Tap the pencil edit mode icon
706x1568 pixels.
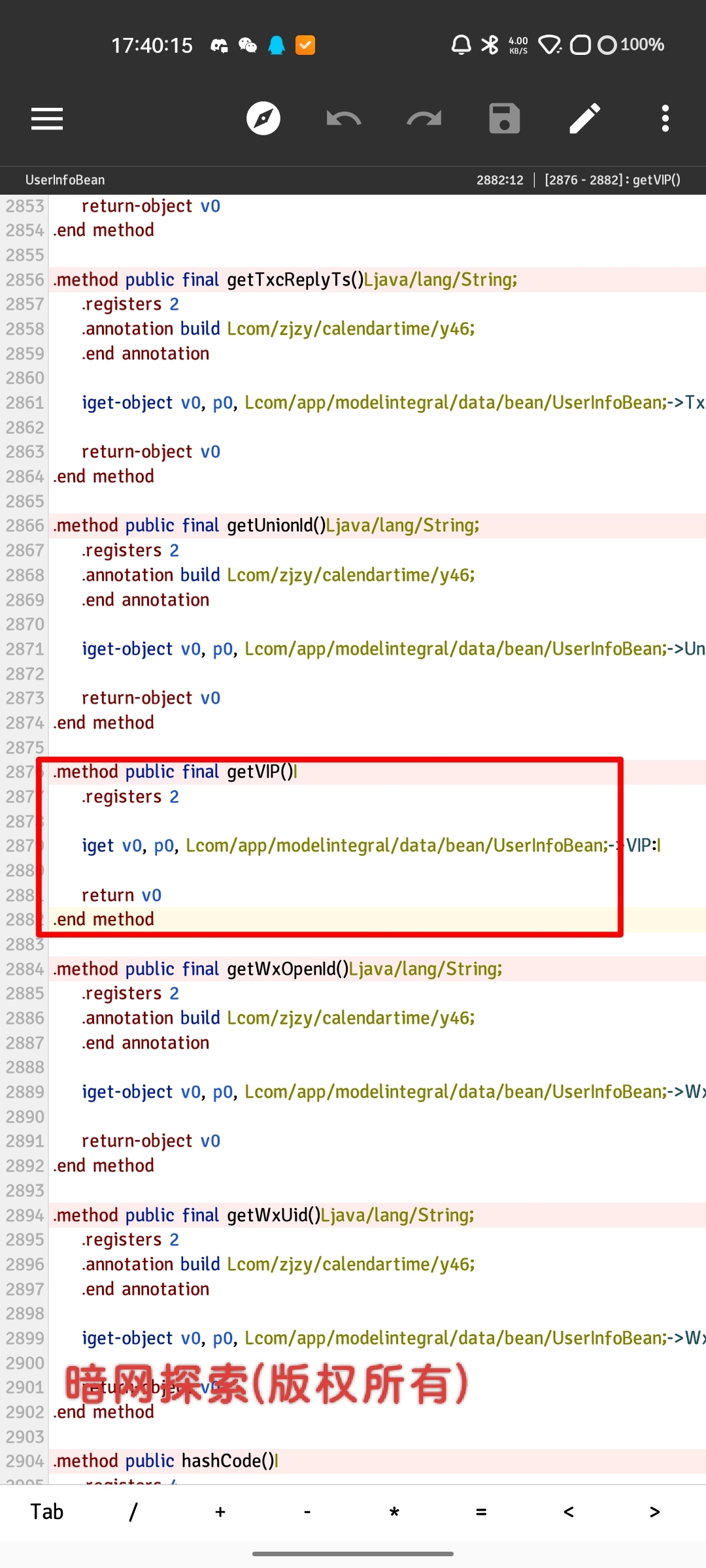pyautogui.click(x=584, y=119)
